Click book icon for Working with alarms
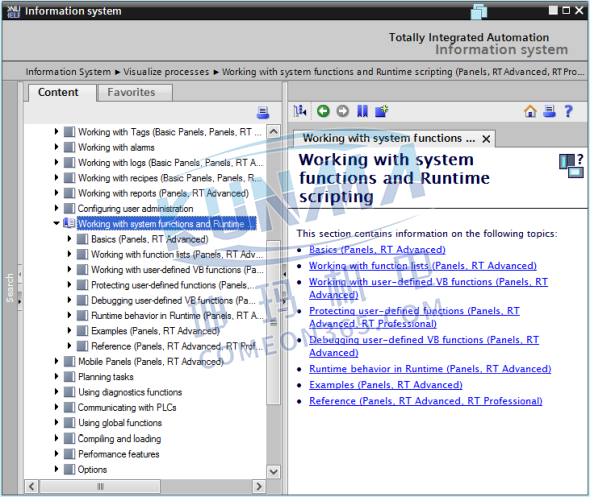The height and width of the screenshot is (497, 590). 69,147
